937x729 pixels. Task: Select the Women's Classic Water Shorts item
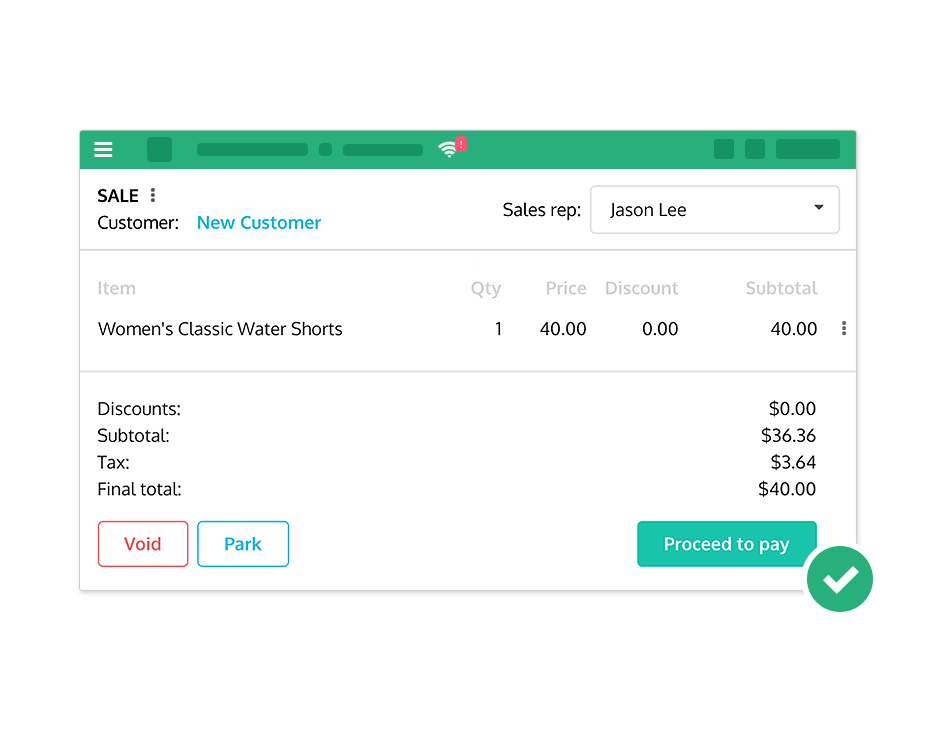click(220, 329)
